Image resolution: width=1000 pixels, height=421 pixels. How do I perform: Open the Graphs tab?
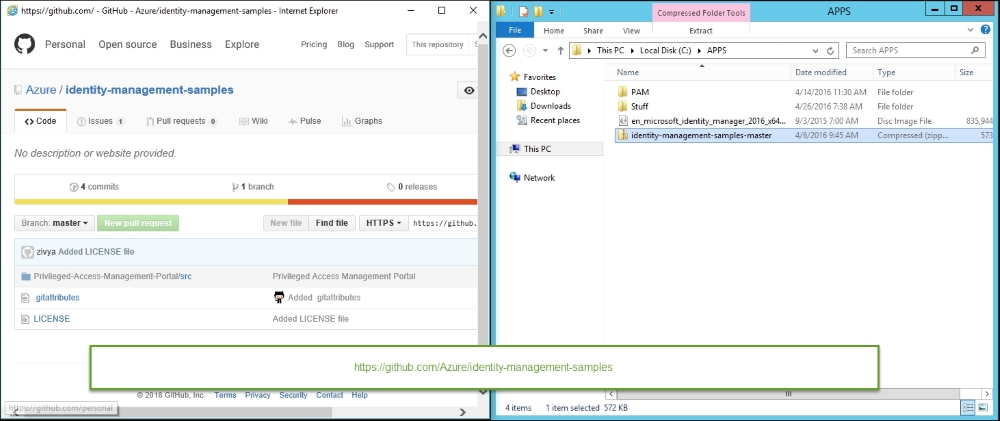click(362, 121)
